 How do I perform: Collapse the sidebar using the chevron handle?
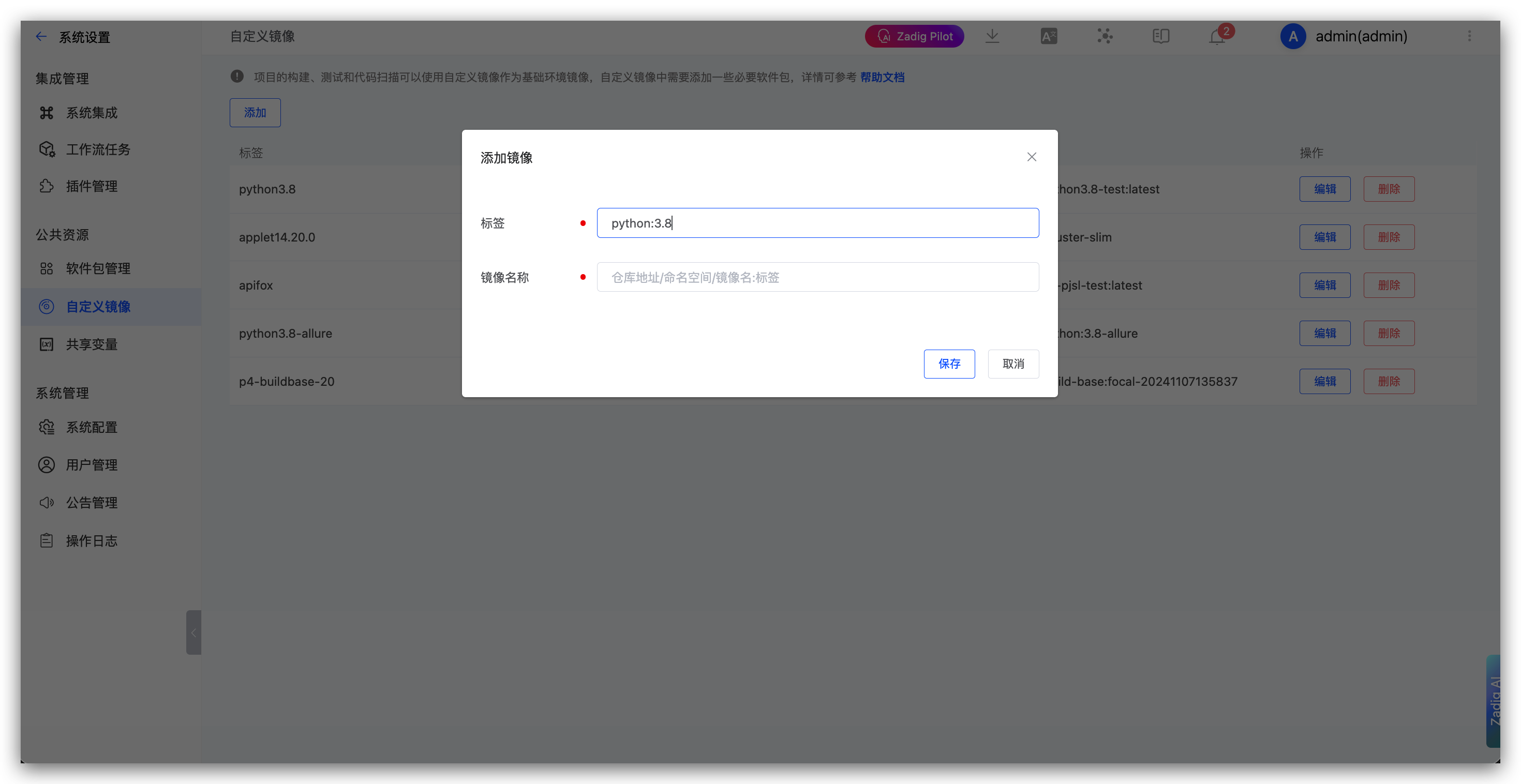tap(193, 632)
